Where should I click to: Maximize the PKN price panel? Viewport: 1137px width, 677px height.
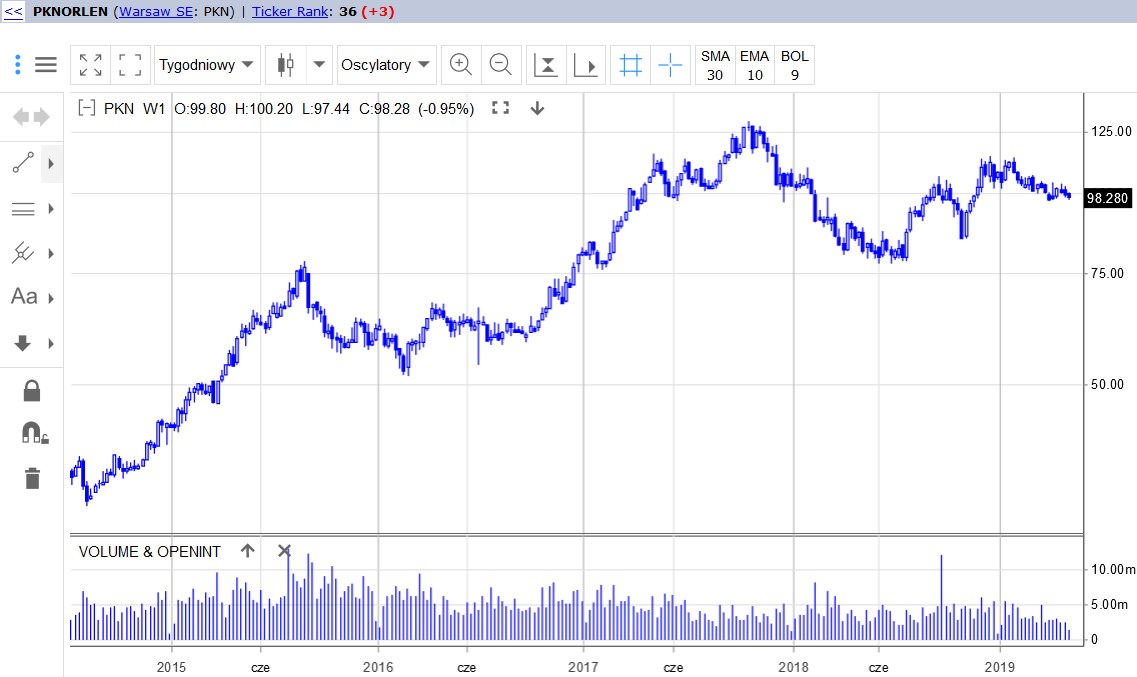pos(500,108)
